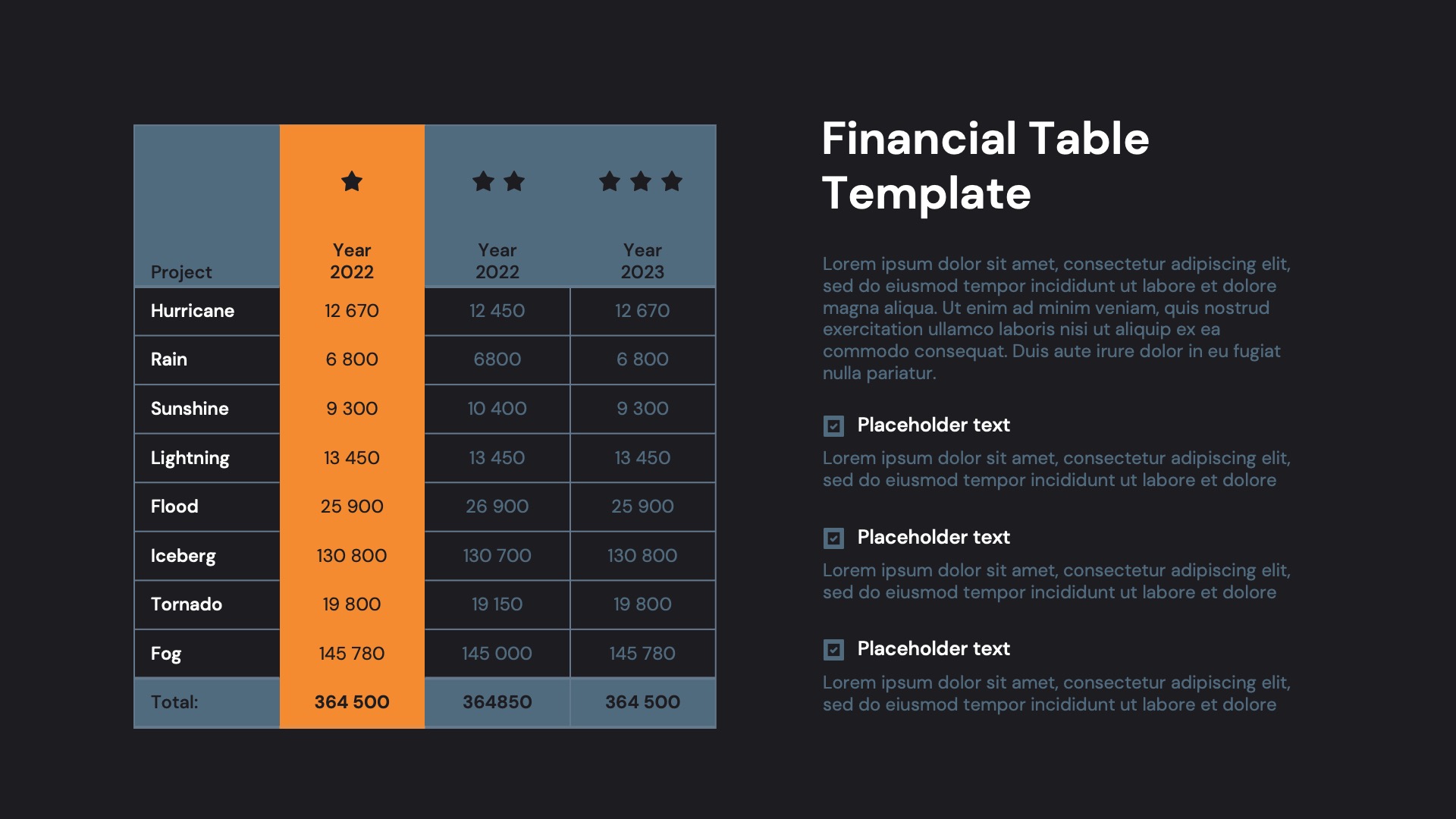Toggle the checkbox beside the first Placeholder text
Screen dimensions: 1456x819
point(833,425)
